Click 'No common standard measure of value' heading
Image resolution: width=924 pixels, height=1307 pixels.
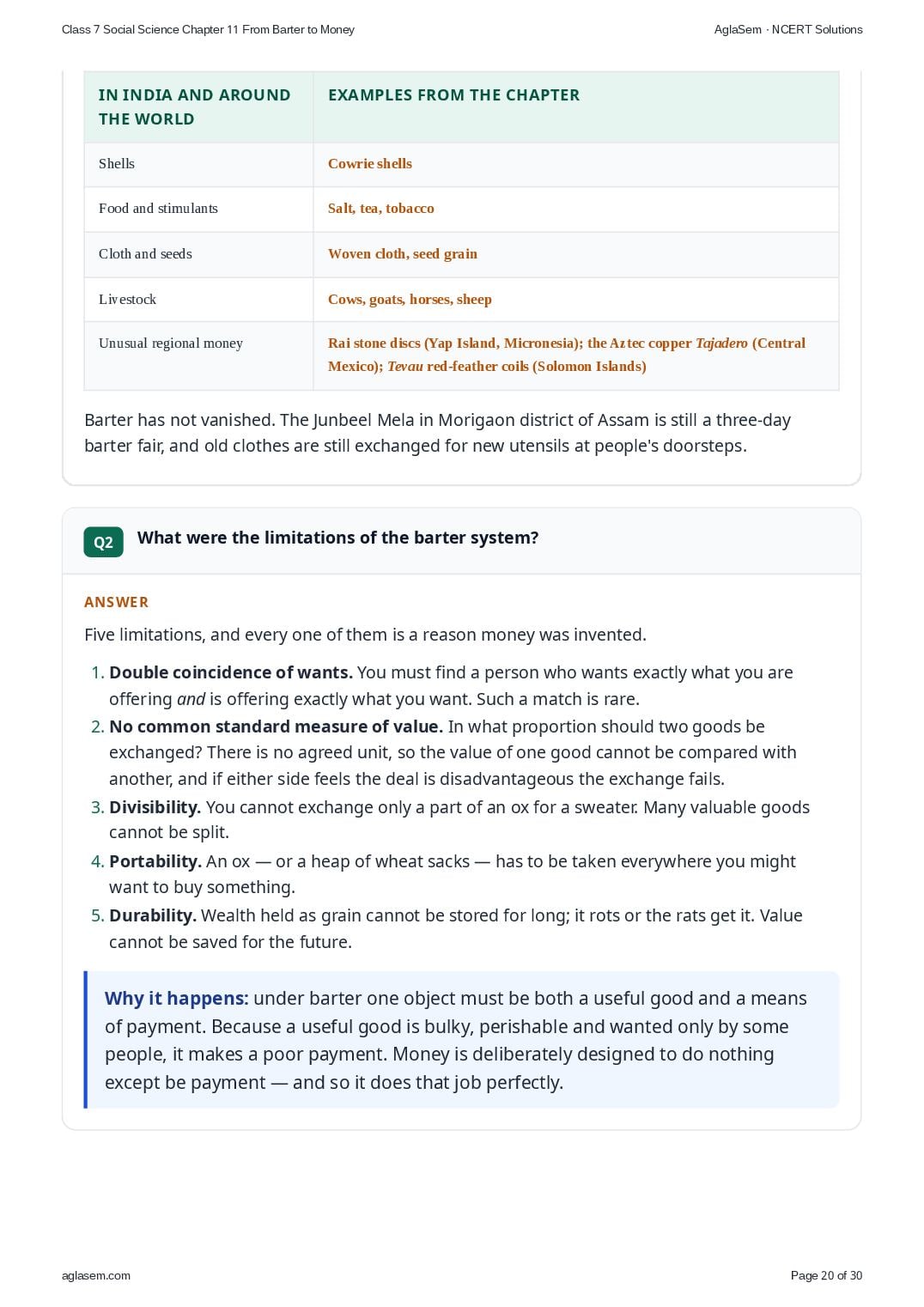(276, 726)
